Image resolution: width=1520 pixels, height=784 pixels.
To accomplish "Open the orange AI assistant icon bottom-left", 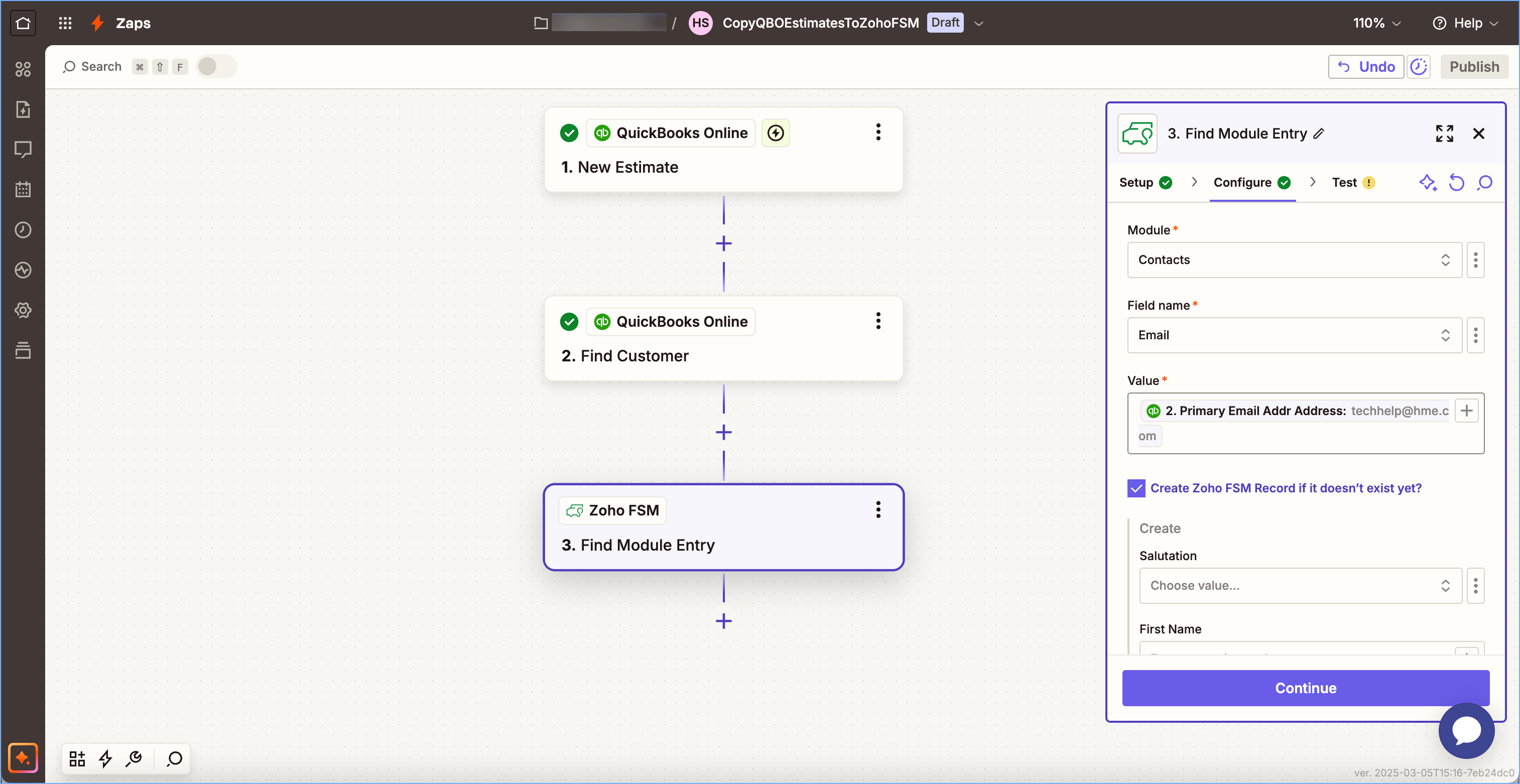I will point(23,757).
